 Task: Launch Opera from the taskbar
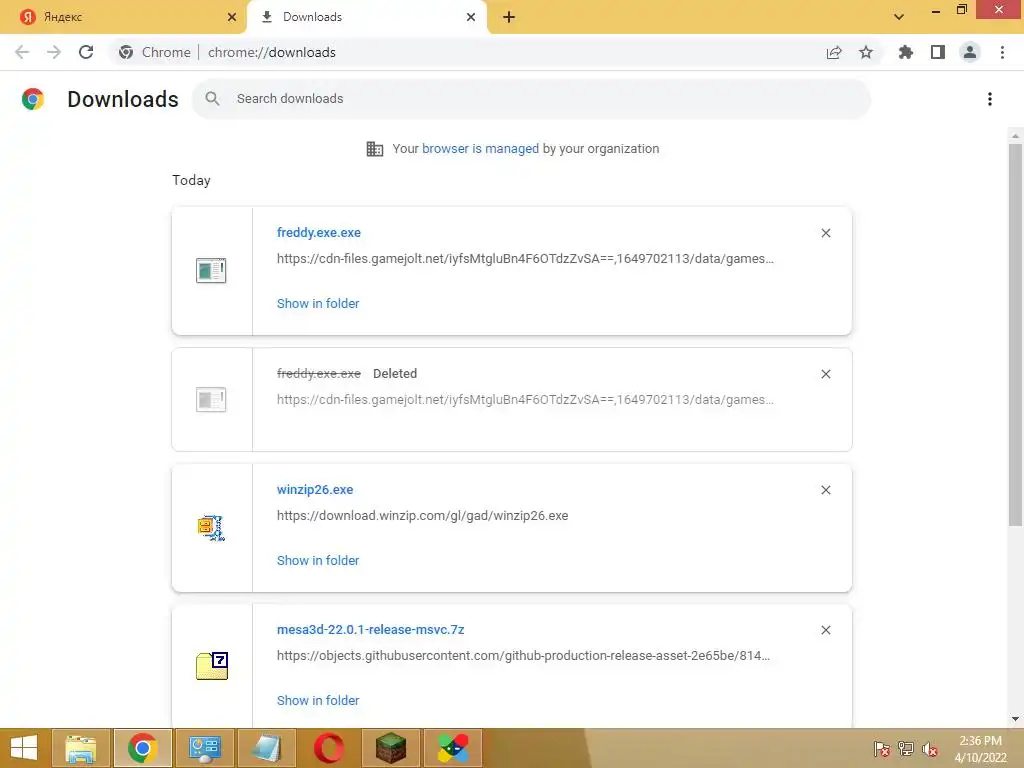[x=329, y=748]
